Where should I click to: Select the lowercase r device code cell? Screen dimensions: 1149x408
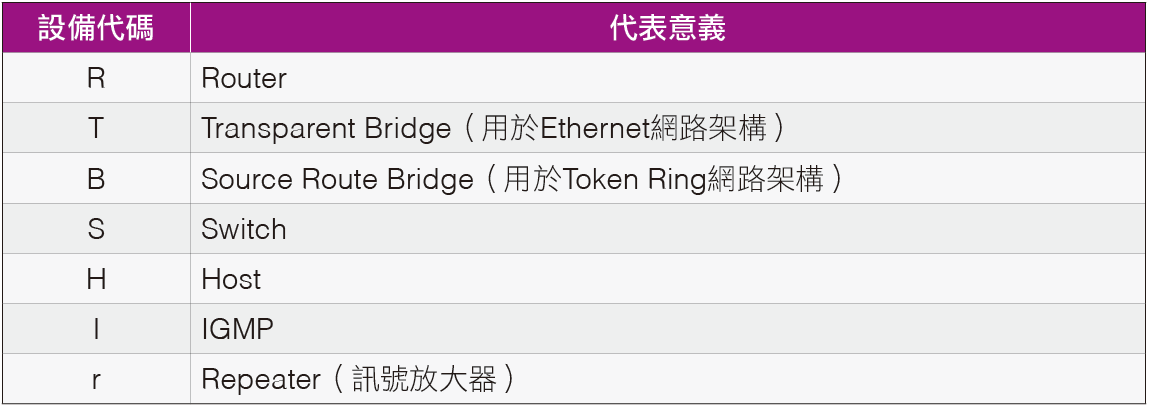[x=96, y=379]
